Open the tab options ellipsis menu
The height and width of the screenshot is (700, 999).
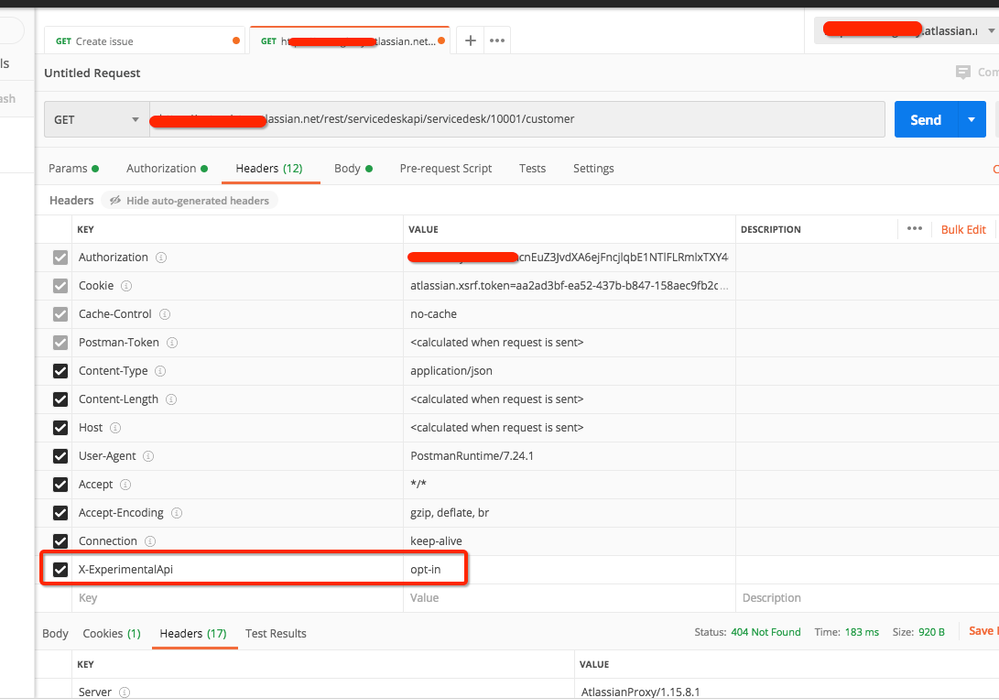tap(497, 41)
